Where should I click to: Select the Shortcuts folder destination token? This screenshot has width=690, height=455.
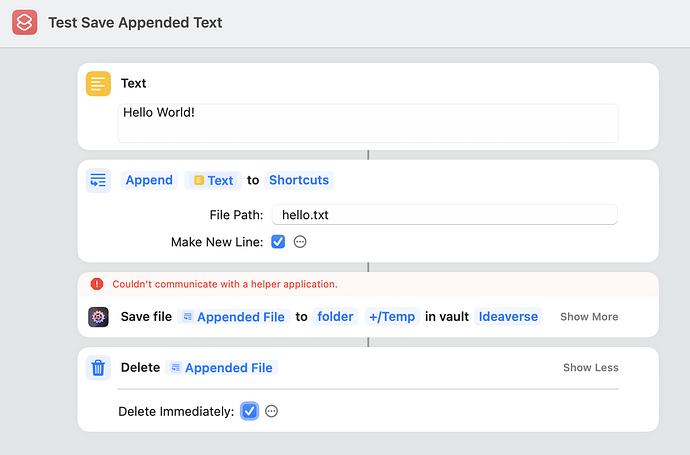[x=298, y=180]
